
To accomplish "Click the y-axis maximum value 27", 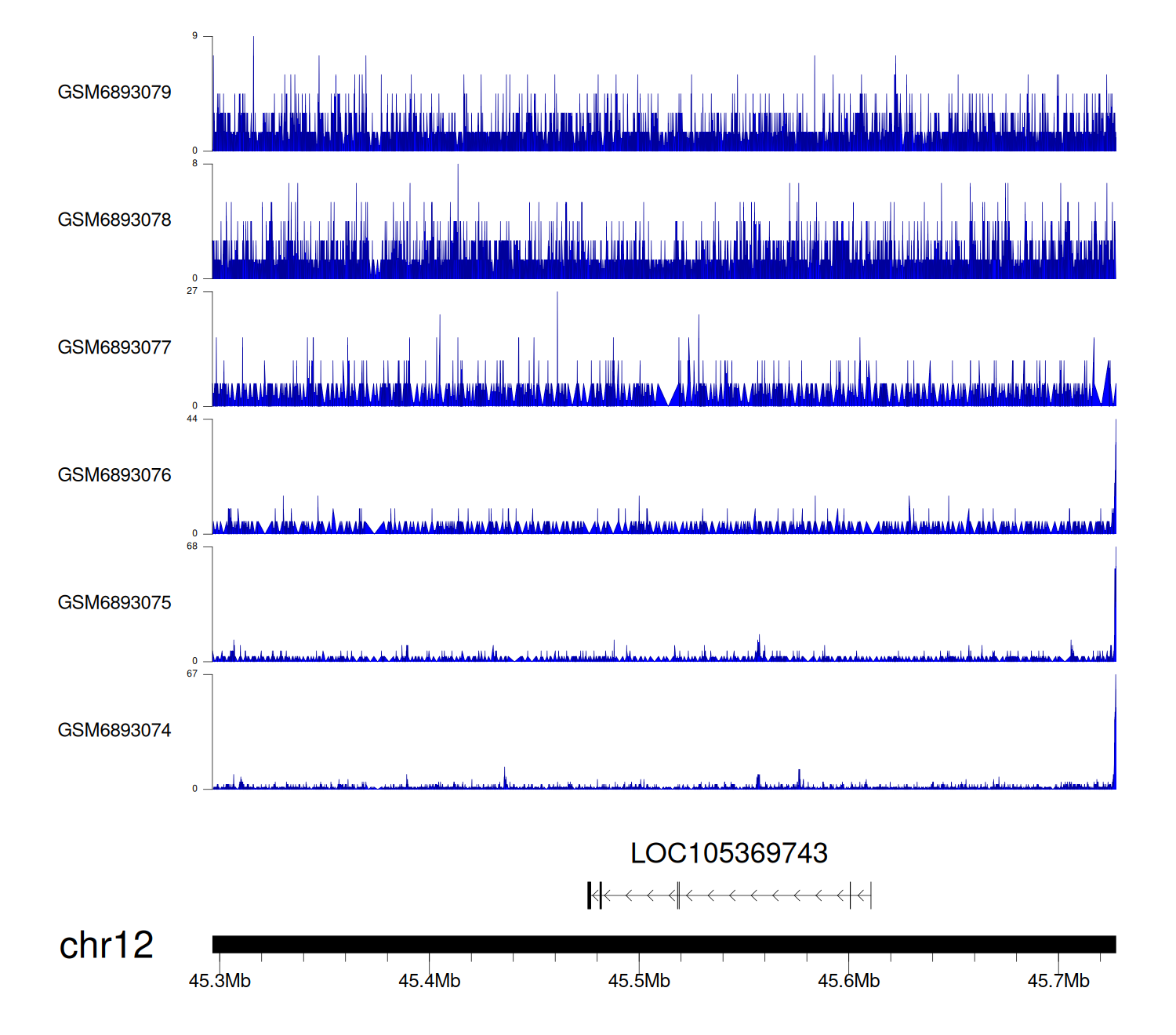I will 192,291.
